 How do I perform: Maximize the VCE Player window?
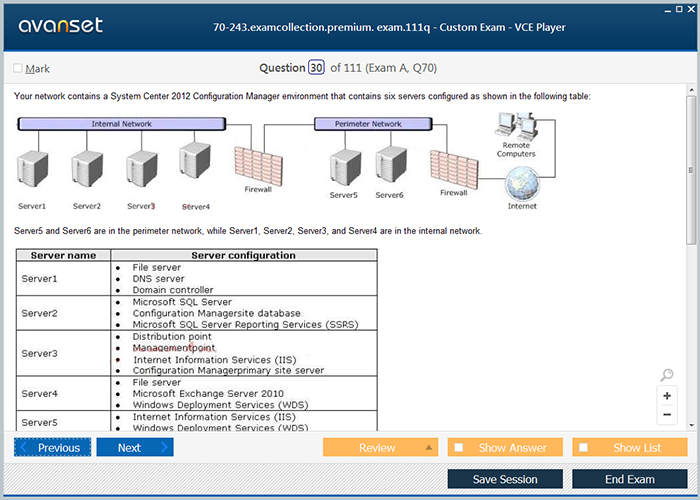(679, 9)
